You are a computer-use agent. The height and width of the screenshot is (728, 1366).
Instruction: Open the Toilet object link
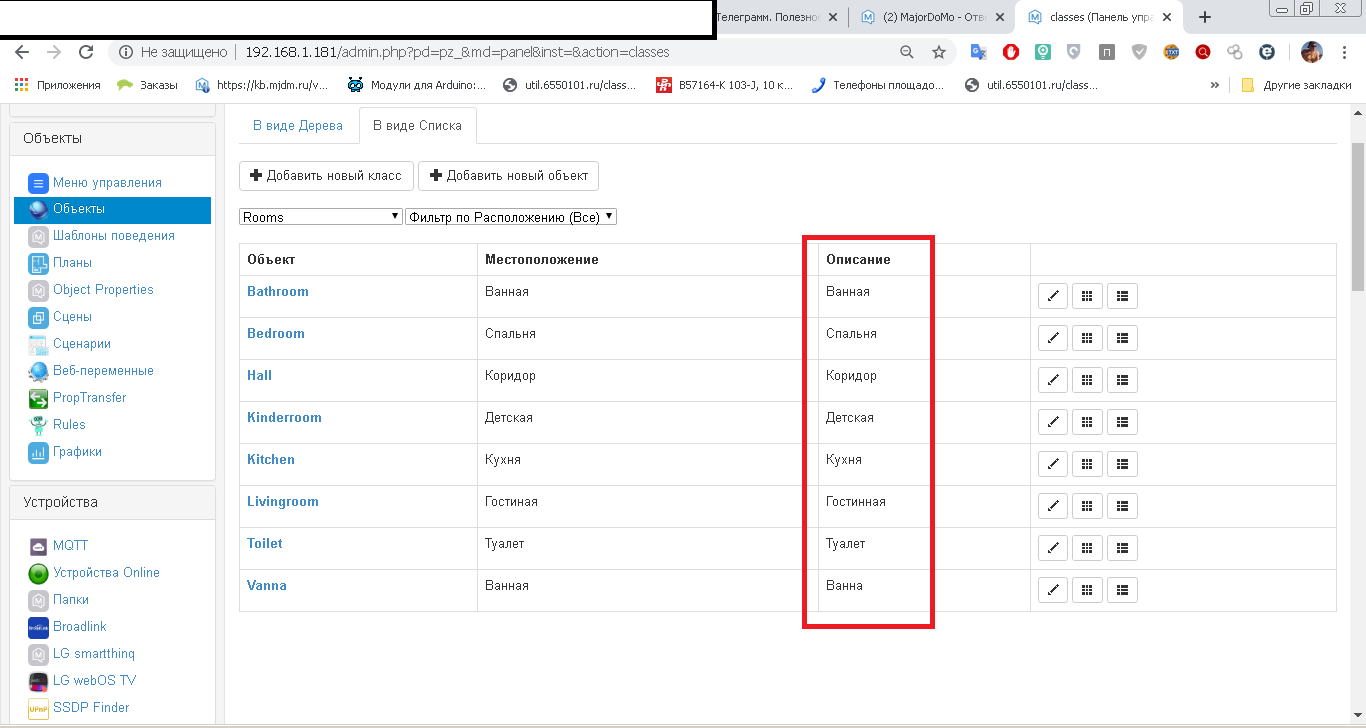[x=265, y=544]
